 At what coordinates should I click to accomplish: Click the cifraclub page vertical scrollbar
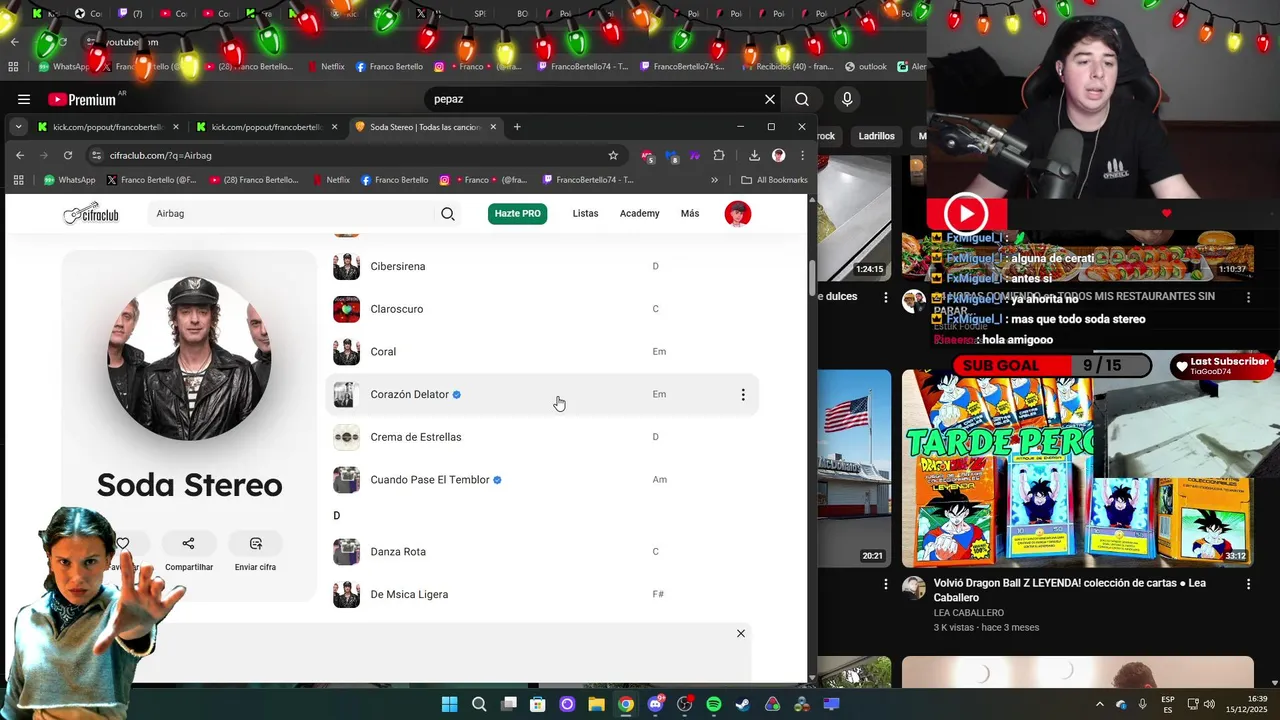812,278
